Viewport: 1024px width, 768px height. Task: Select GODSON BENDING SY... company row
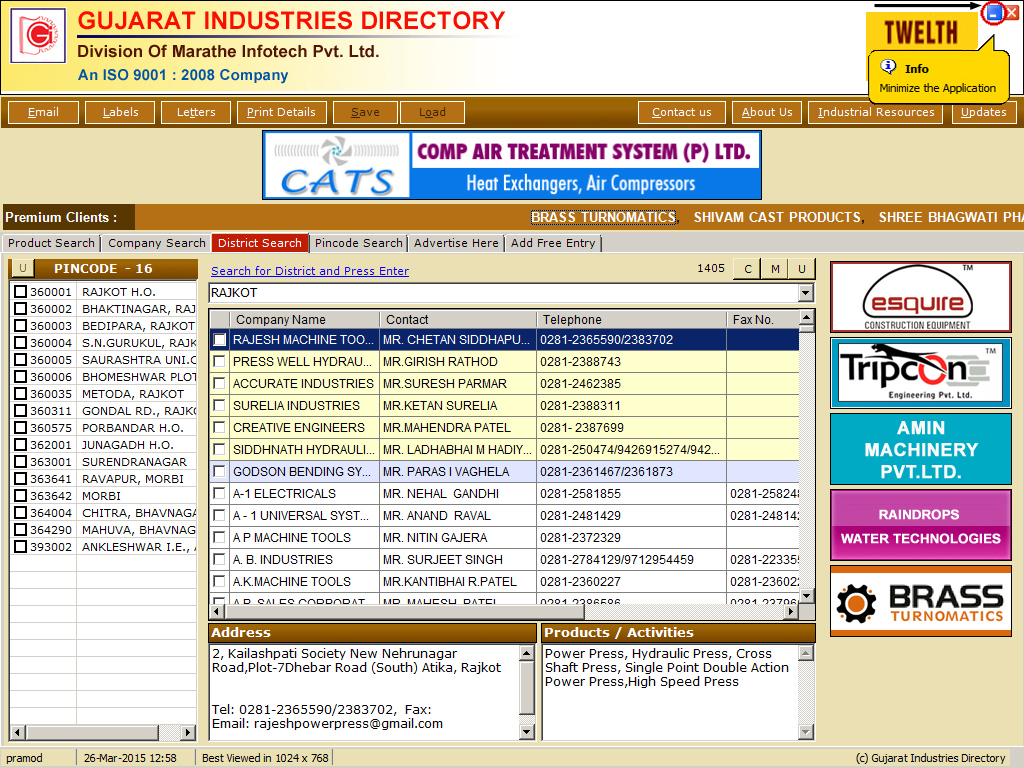click(504, 472)
